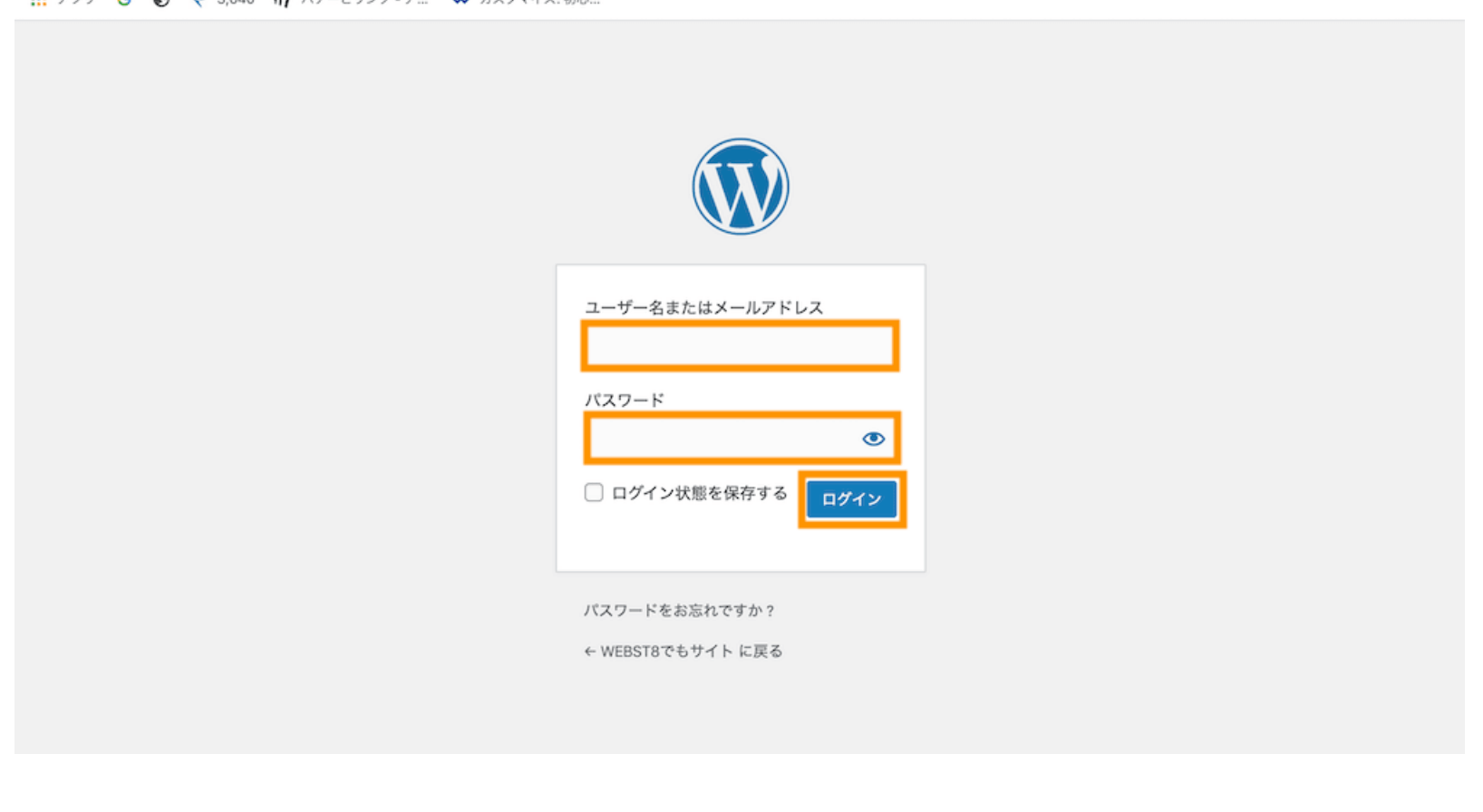1483x812 pixels.
Task: Open the blue W bookmark icon
Action: tap(460, 3)
